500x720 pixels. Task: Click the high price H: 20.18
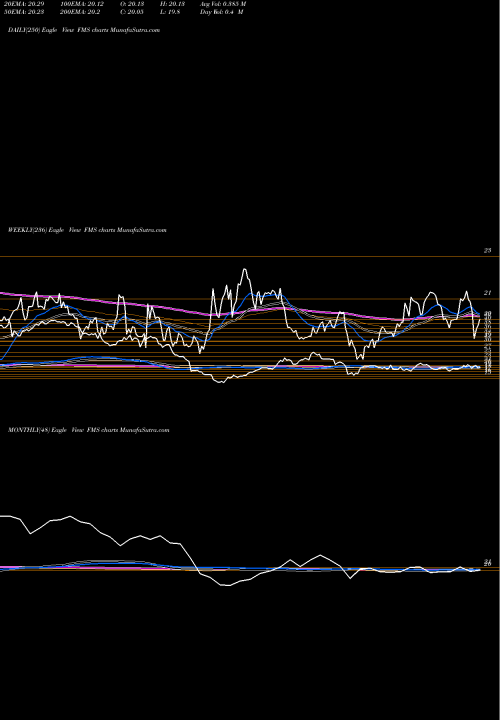pos(172,4)
